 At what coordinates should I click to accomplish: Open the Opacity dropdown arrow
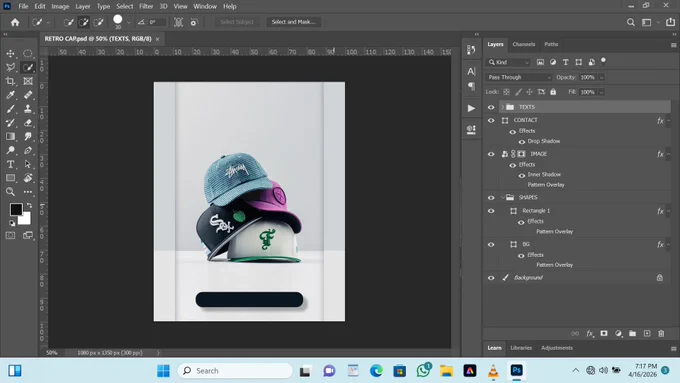point(601,78)
